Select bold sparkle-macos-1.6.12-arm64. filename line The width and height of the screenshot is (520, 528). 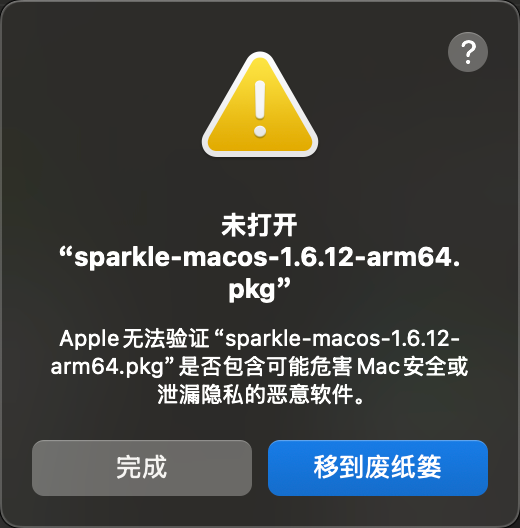click(x=260, y=257)
